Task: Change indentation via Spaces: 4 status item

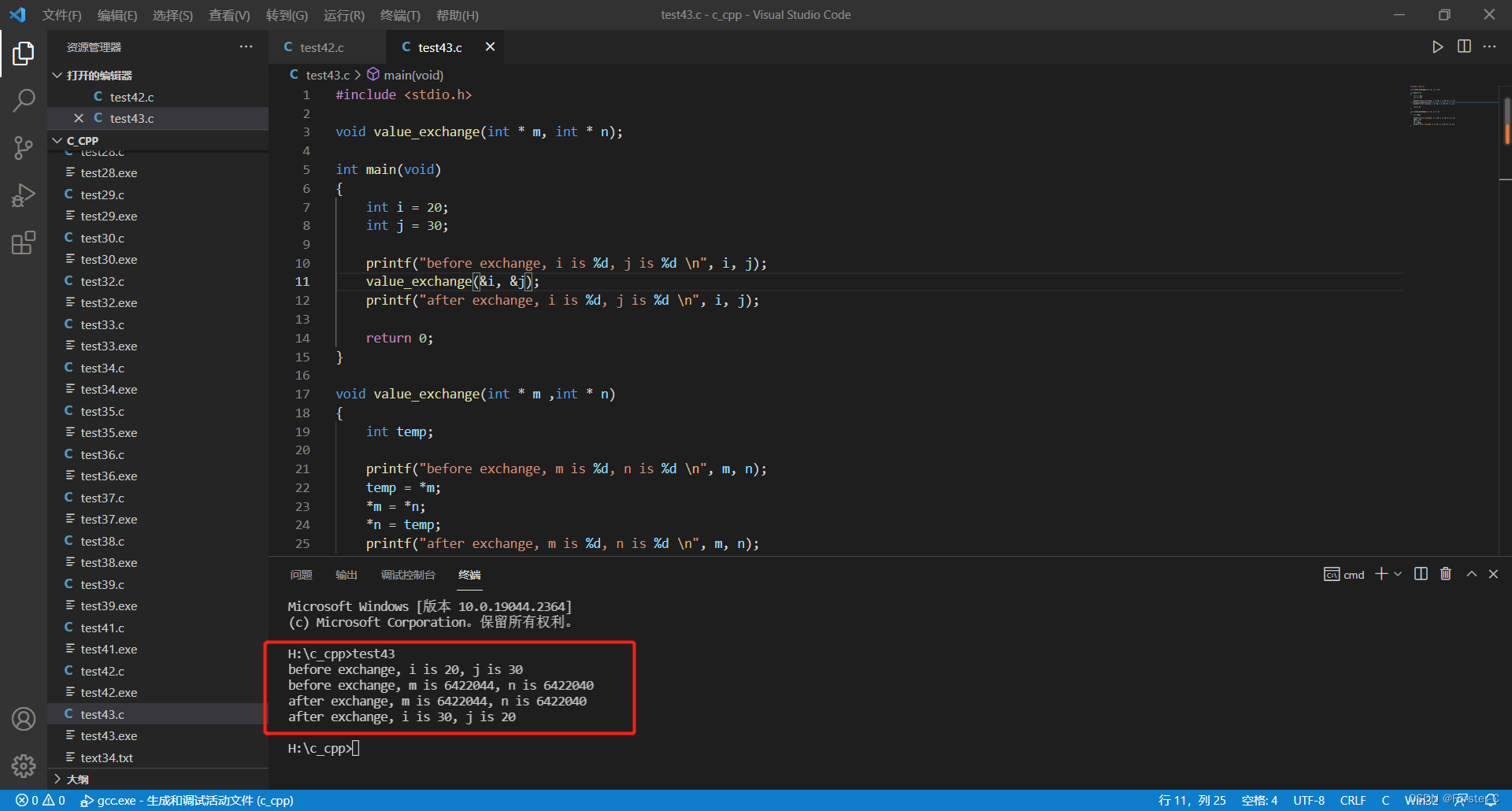Action: (1259, 800)
